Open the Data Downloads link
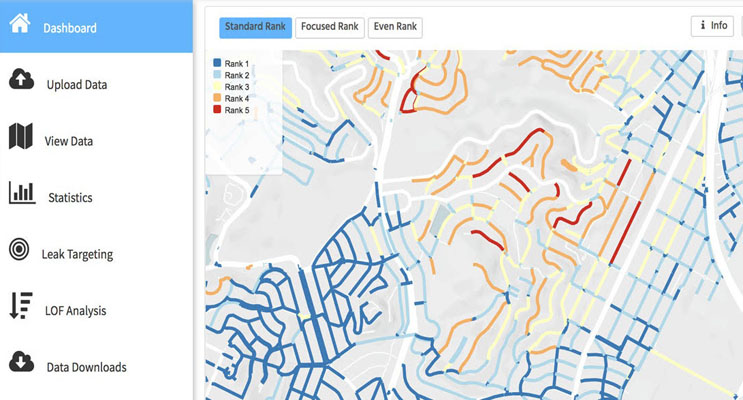The height and width of the screenshot is (400, 743). (x=86, y=367)
